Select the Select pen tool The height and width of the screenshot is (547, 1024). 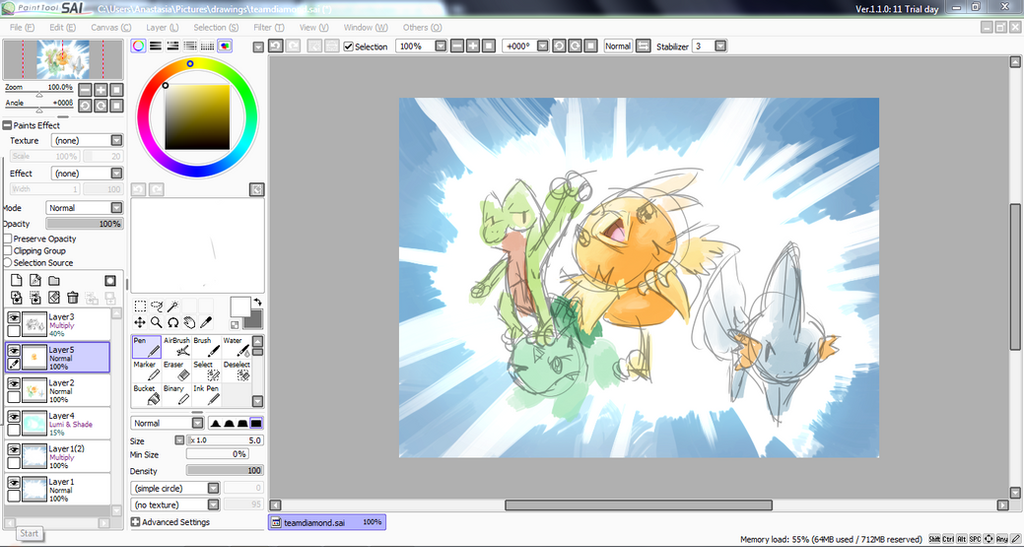point(206,371)
